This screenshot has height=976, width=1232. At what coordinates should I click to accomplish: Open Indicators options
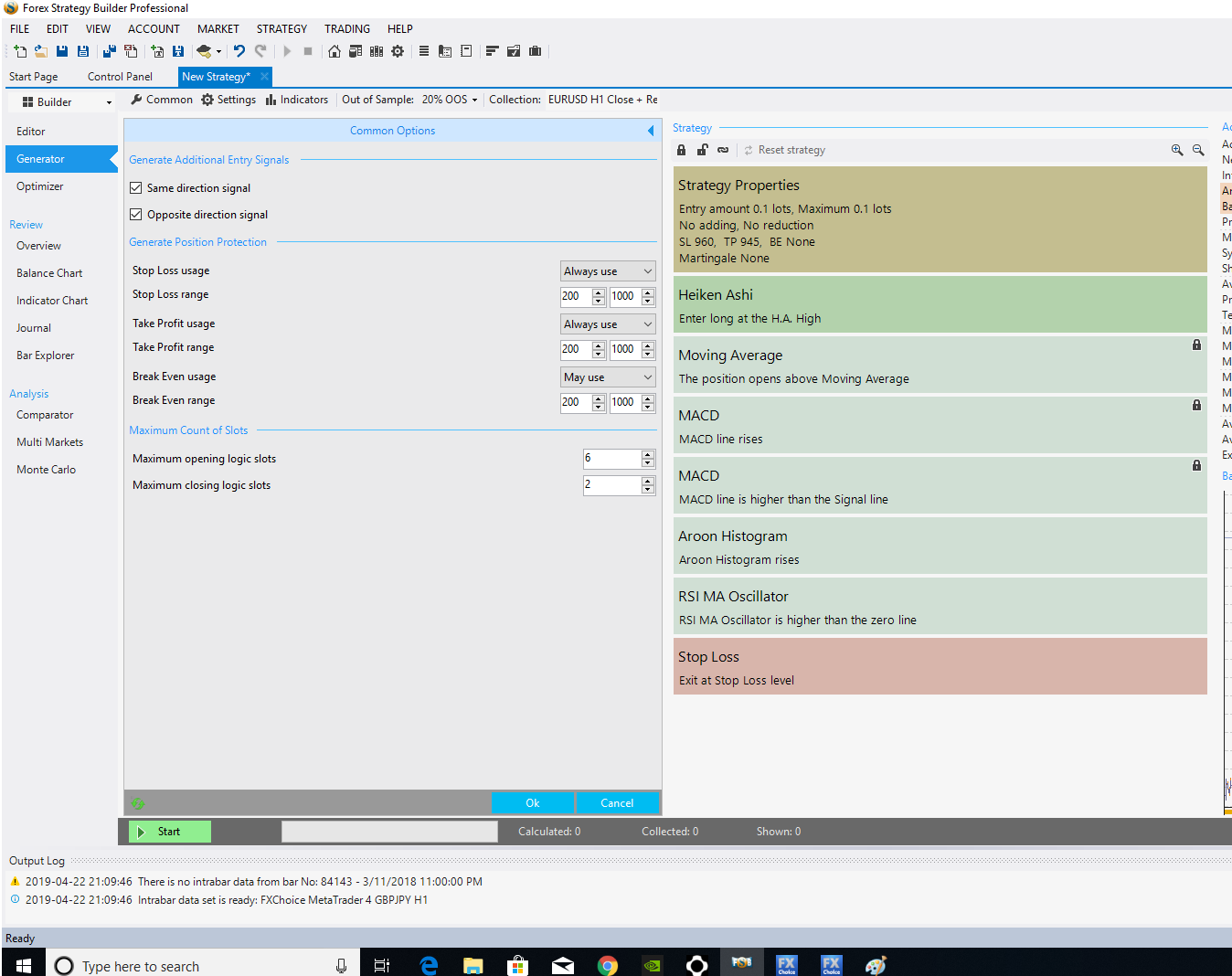(297, 100)
